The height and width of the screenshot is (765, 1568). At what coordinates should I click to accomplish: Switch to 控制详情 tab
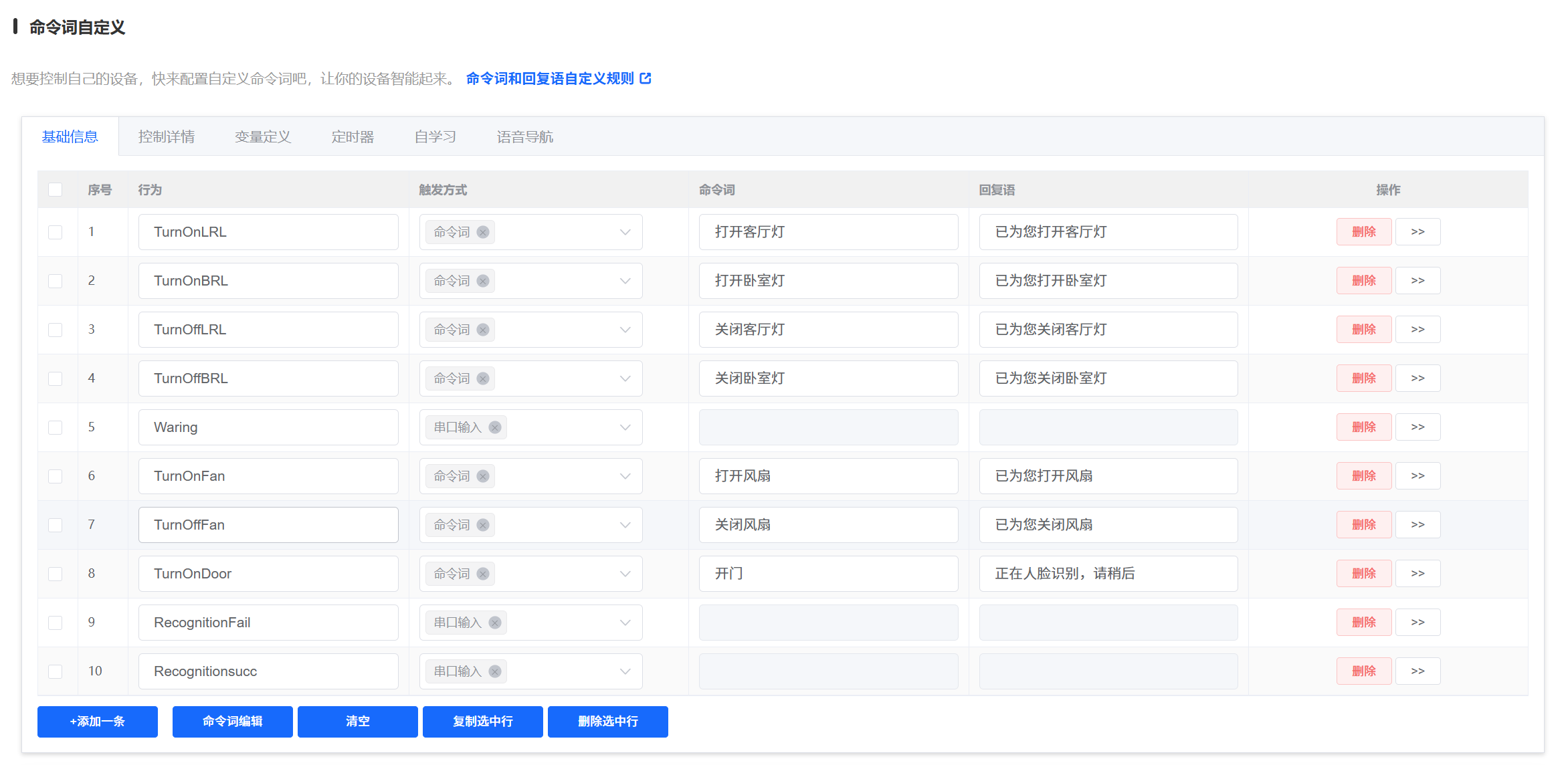coord(167,136)
